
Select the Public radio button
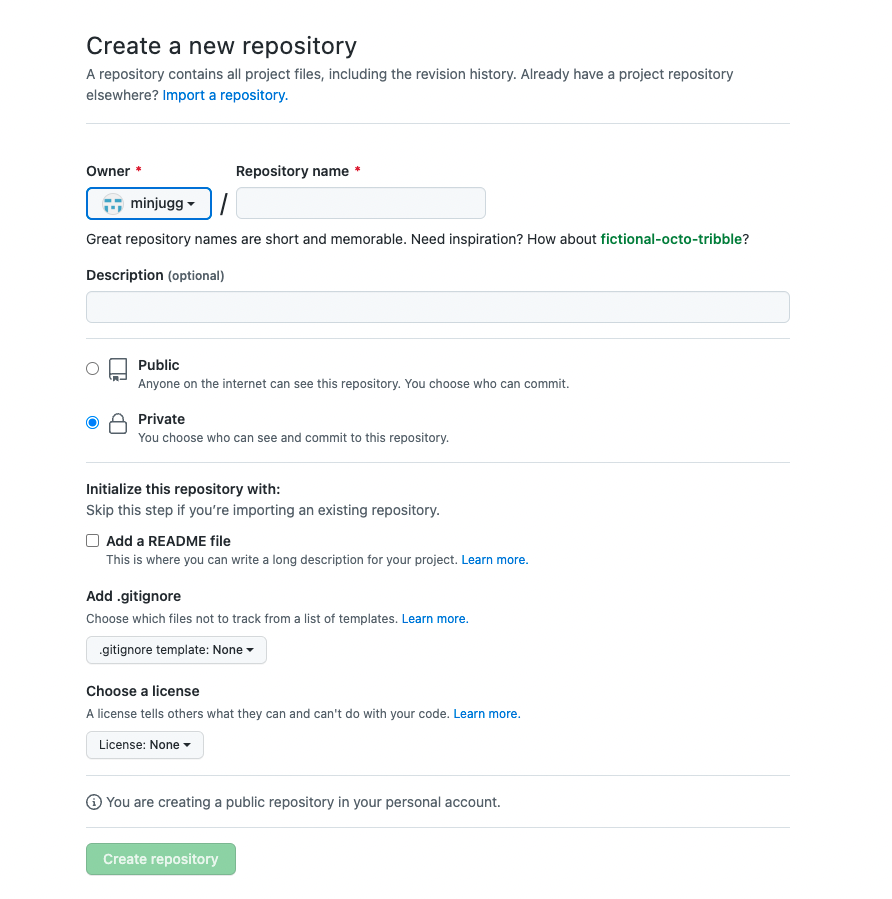point(92,369)
